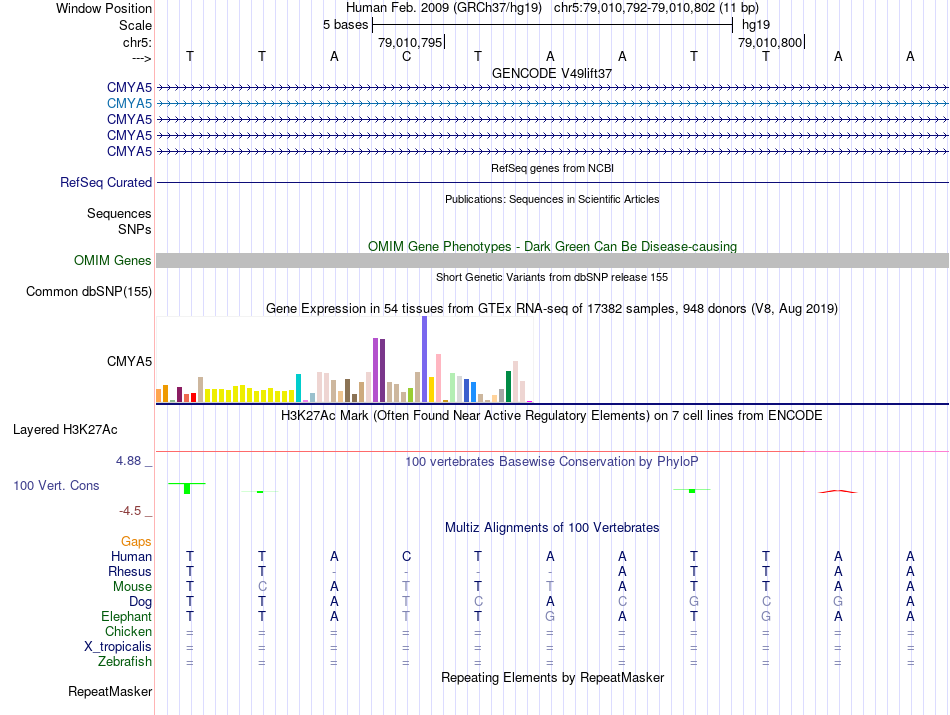Open the RefSeq Curated track label
The width and height of the screenshot is (950, 715).
pyautogui.click(x=106, y=182)
